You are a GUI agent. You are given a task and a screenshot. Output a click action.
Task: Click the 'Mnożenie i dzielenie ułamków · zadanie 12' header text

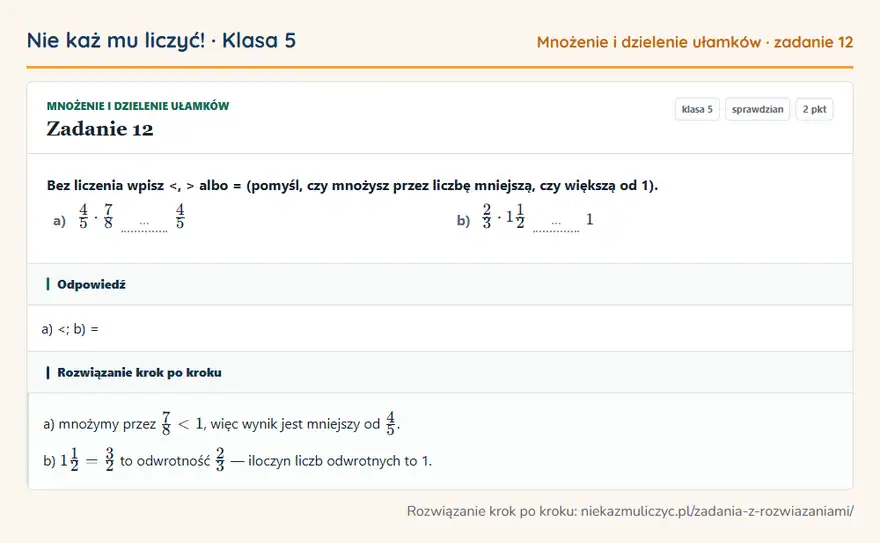coord(695,42)
